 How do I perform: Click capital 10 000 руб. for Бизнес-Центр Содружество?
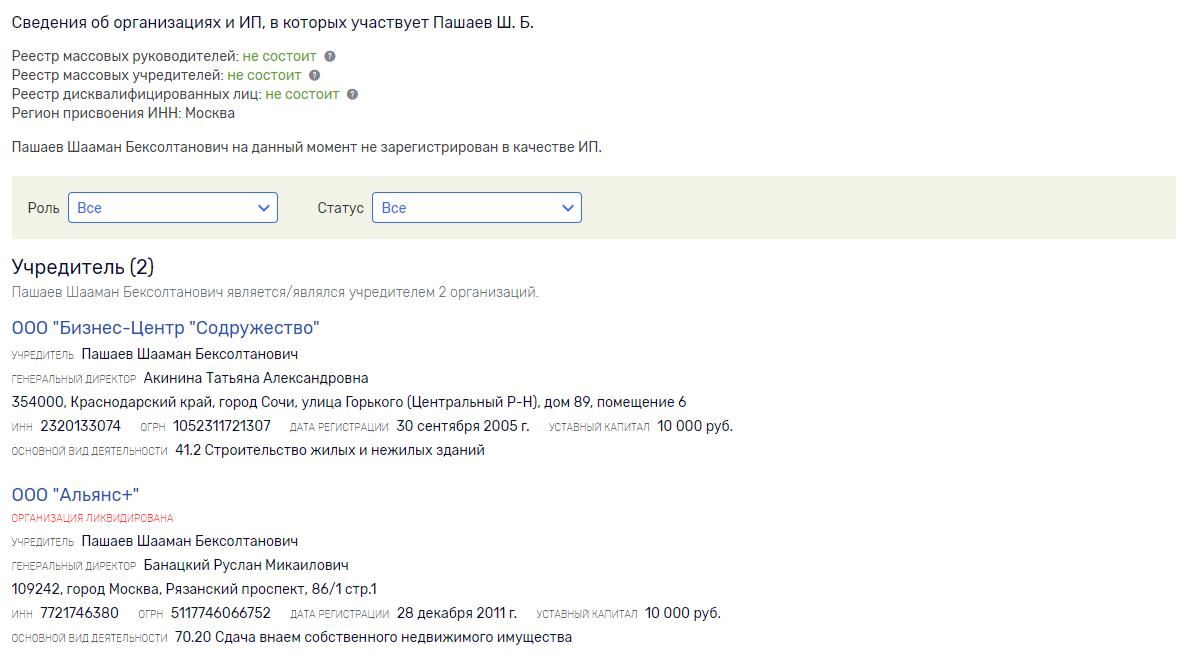(695, 425)
